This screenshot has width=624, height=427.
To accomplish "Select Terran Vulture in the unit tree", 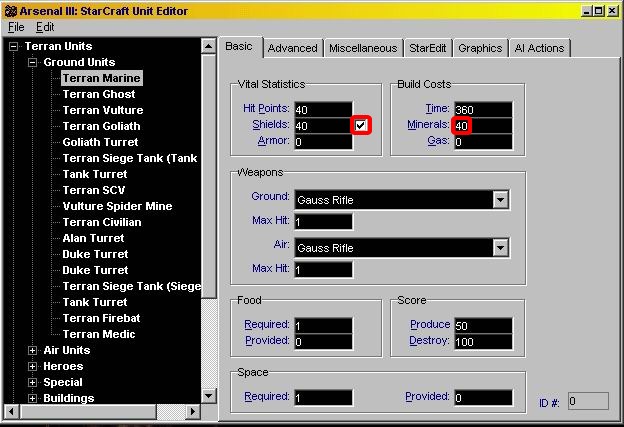I will [103, 110].
